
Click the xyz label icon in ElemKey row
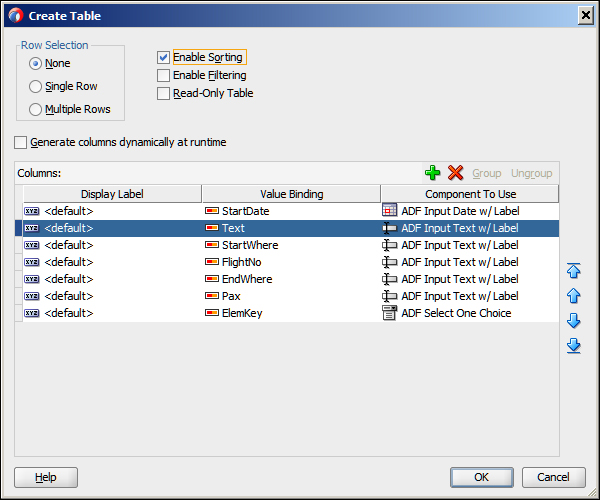tap(32, 313)
